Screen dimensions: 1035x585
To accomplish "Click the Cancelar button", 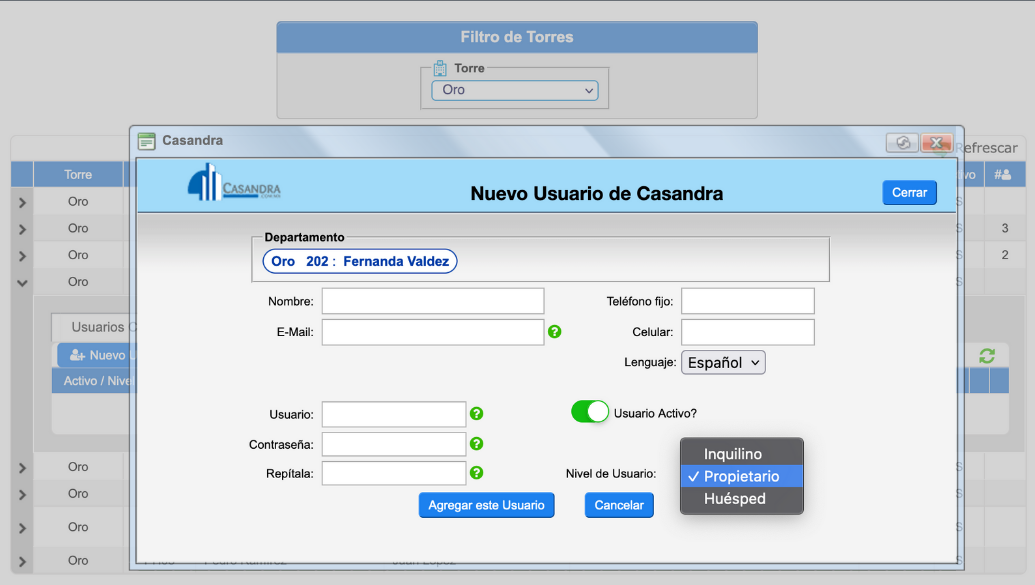I will (x=619, y=505).
